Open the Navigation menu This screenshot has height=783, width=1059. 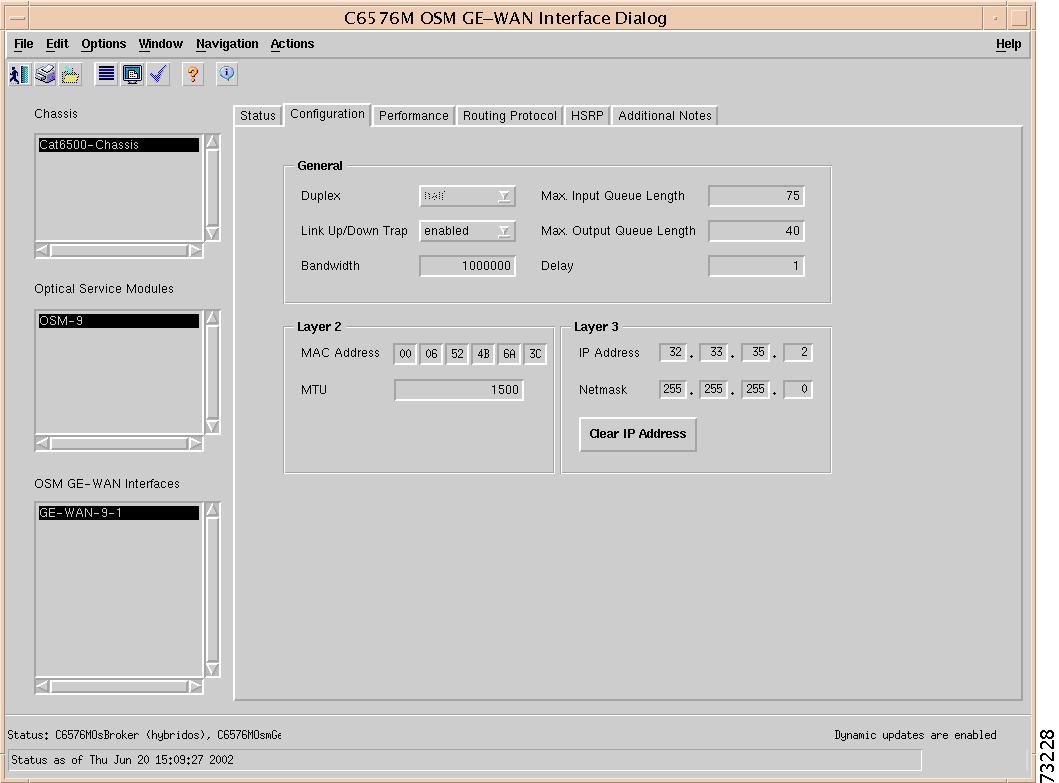point(227,44)
